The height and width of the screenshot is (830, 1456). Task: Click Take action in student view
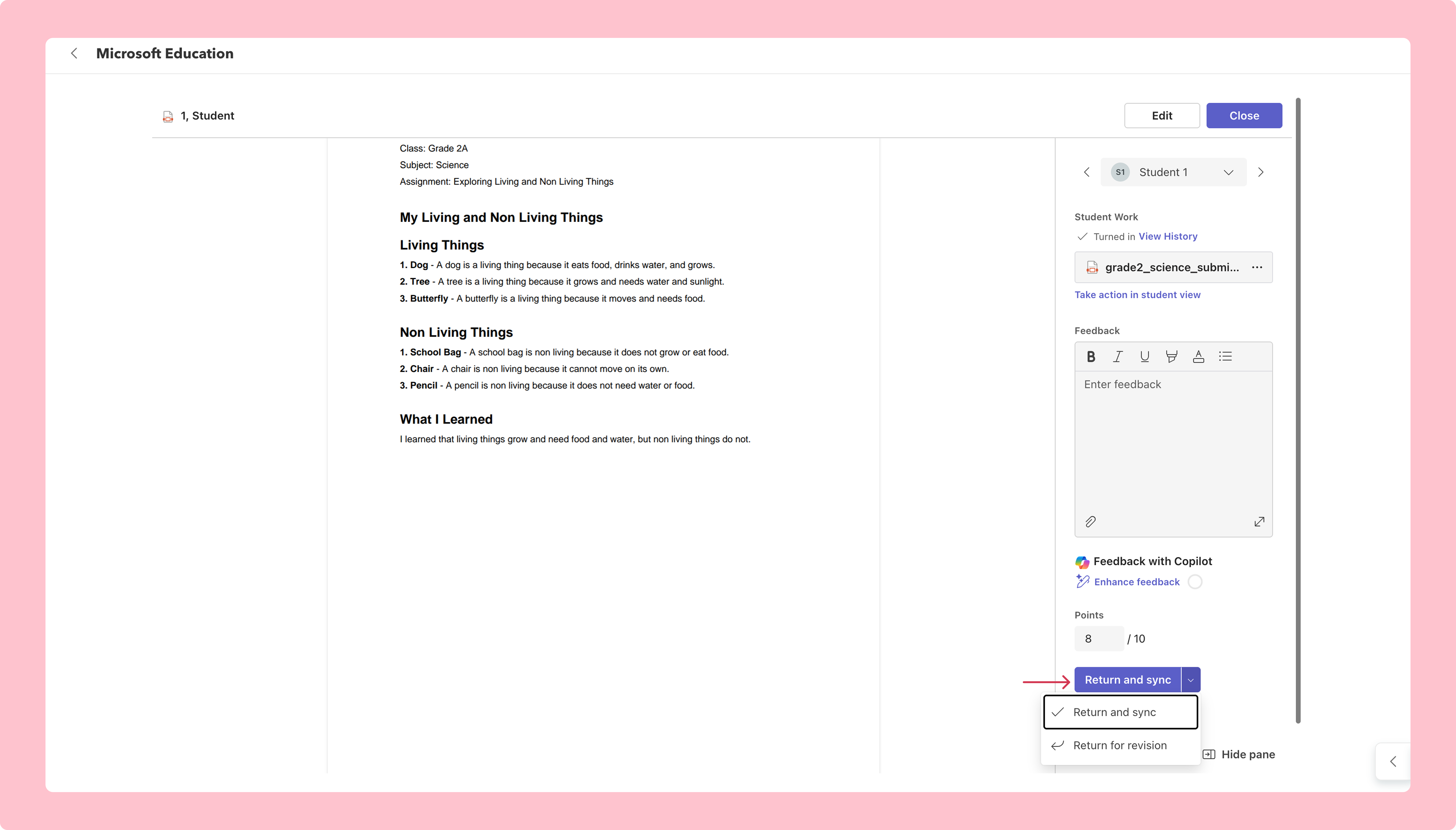[1137, 295]
